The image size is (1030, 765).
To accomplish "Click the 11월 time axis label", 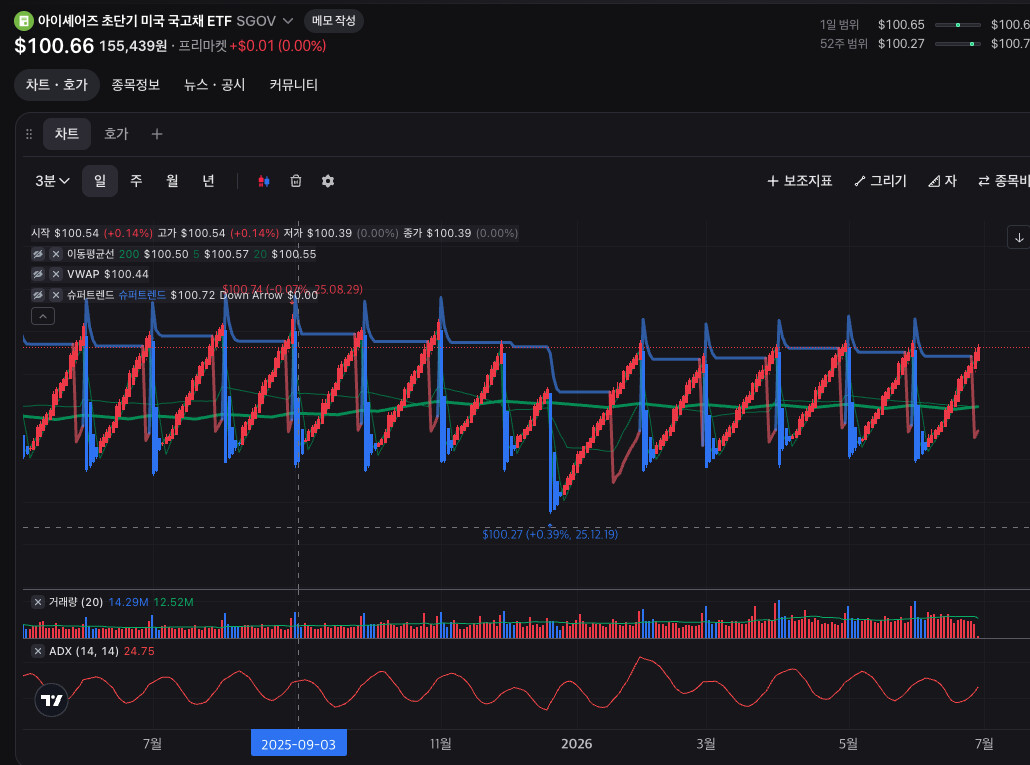I will 441,744.
